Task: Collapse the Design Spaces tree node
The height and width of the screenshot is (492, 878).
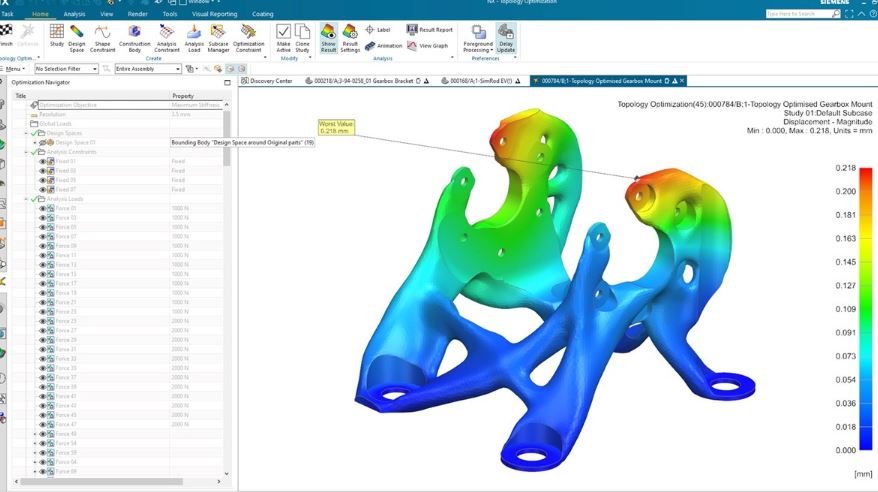Action: (26, 133)
